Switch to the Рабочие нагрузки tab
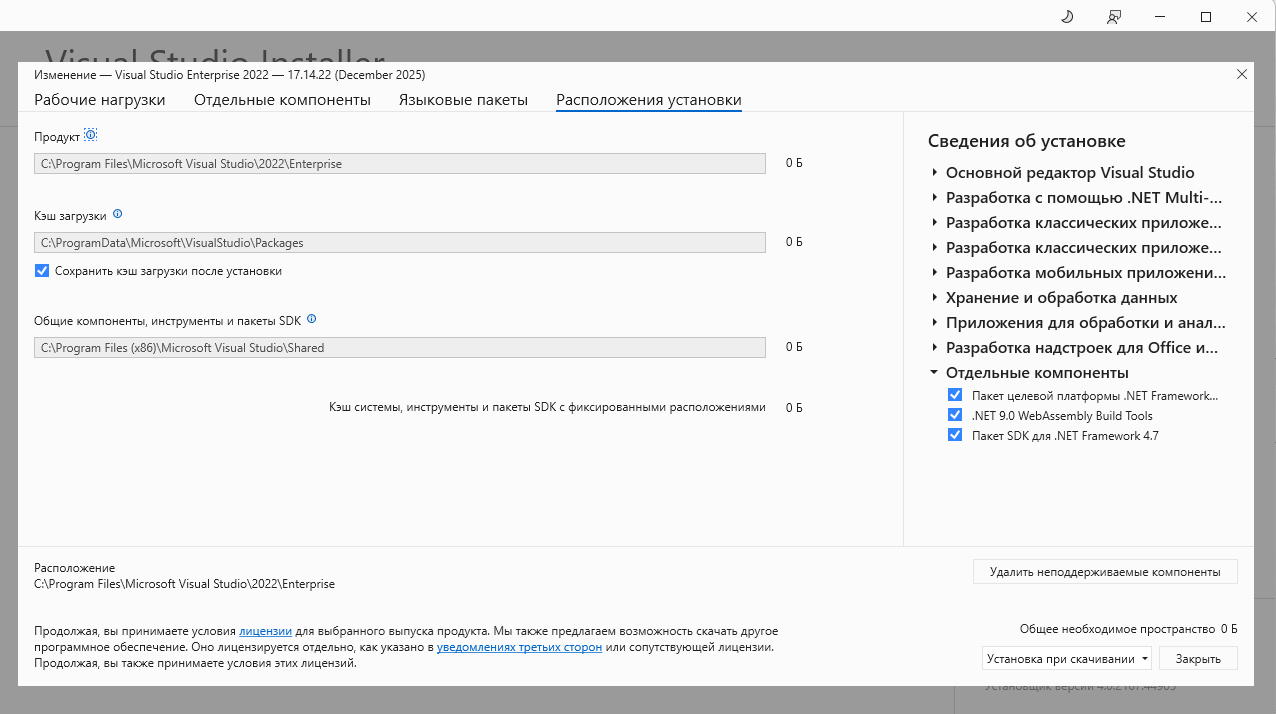 [100, 100]
